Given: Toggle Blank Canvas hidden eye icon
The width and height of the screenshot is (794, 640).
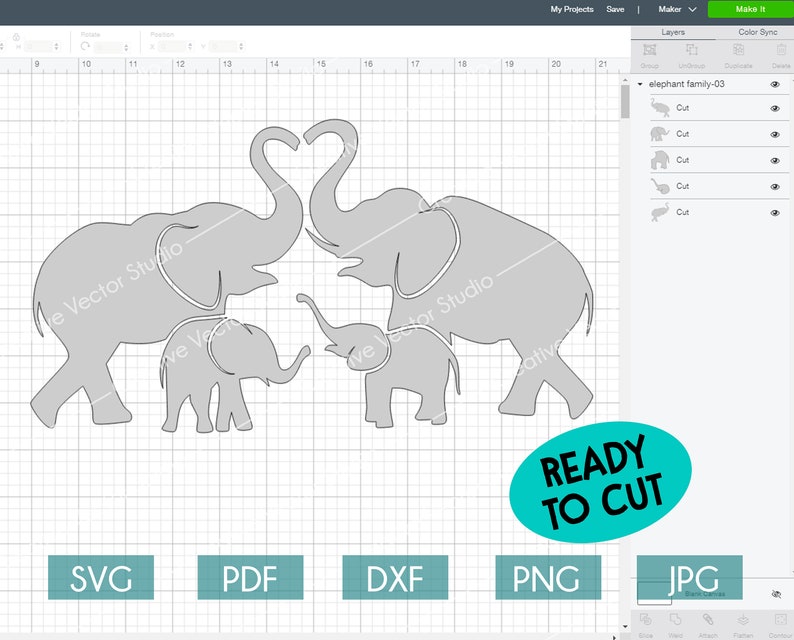Looking at the screenshot, I should [x=776, y=594].
